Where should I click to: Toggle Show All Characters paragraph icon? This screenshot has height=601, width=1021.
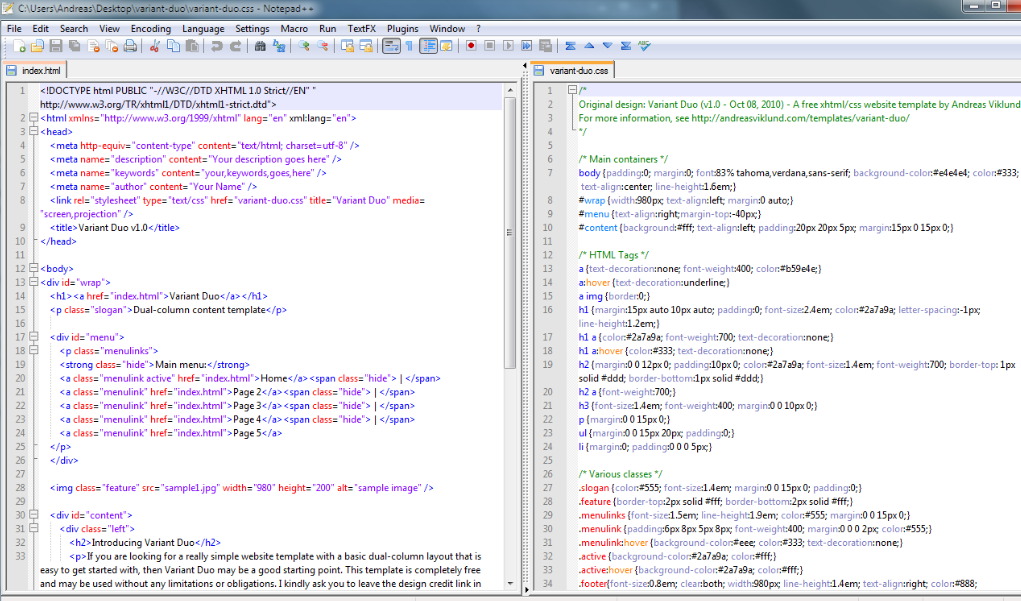(410, 46)
